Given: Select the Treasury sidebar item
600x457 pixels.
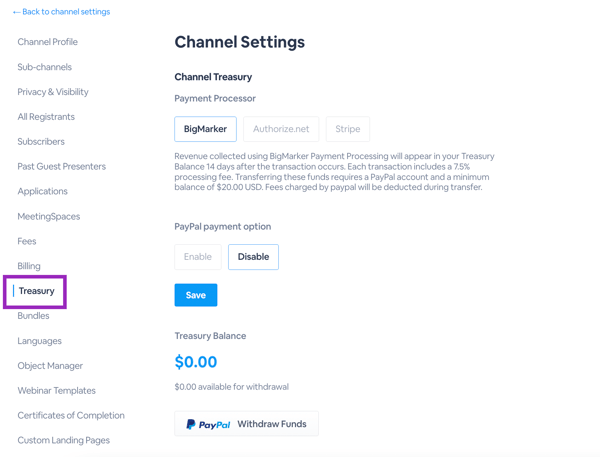Looking at the screenshot, I should (x=36, y=291).
